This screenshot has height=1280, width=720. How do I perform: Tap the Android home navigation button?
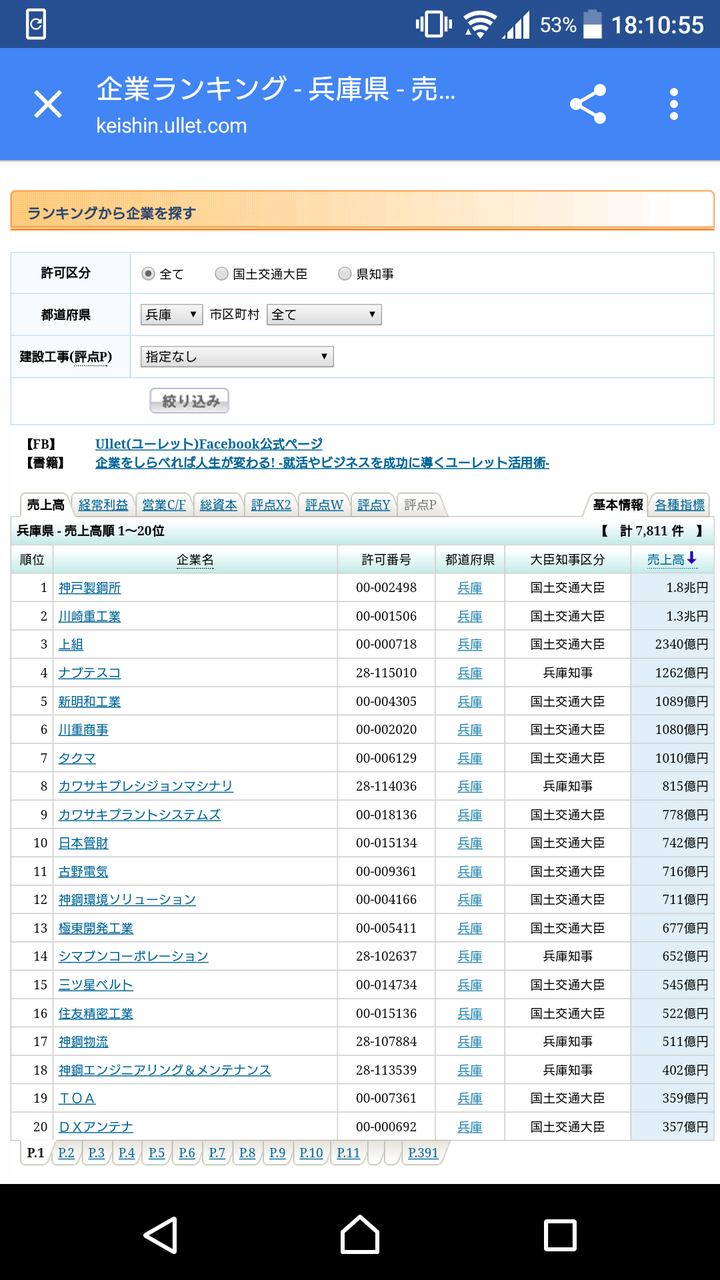coord(360,1235)
